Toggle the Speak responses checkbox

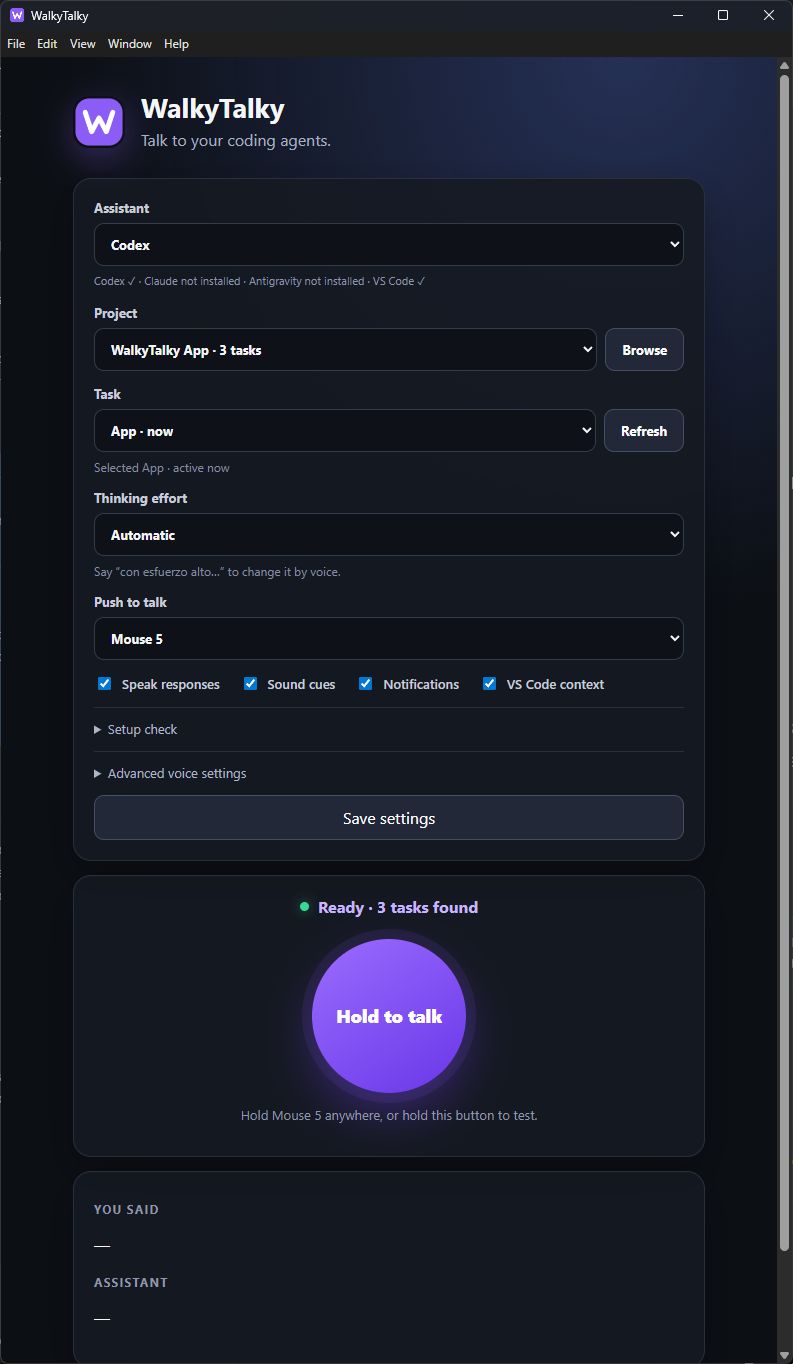(104, 684)
